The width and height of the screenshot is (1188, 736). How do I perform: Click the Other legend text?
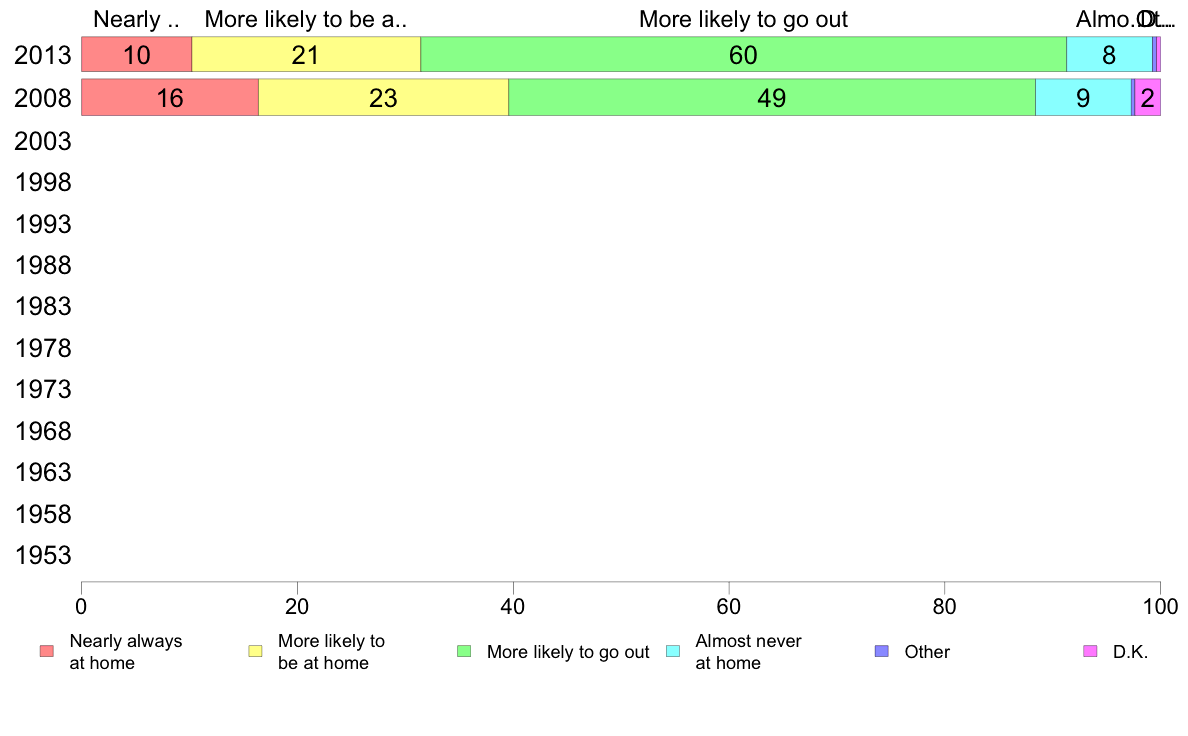pyautogui.click(x=927, y=652)
